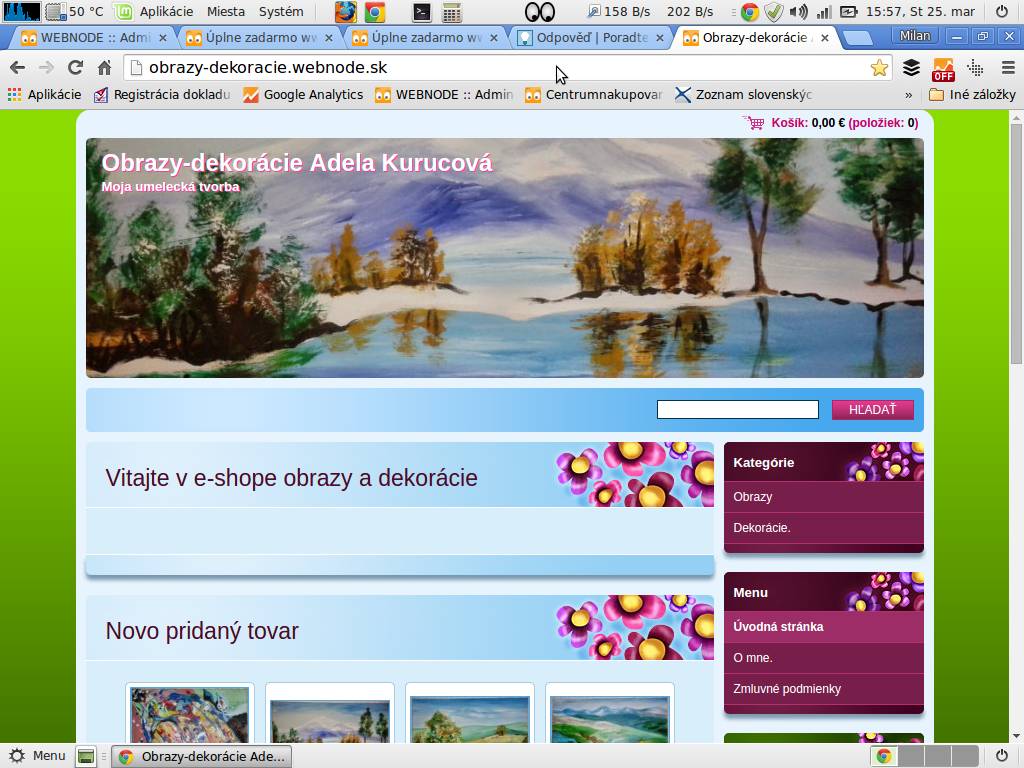1024x768 pixels.
Task: Reload the current page
Action: [x=75, y=67]
